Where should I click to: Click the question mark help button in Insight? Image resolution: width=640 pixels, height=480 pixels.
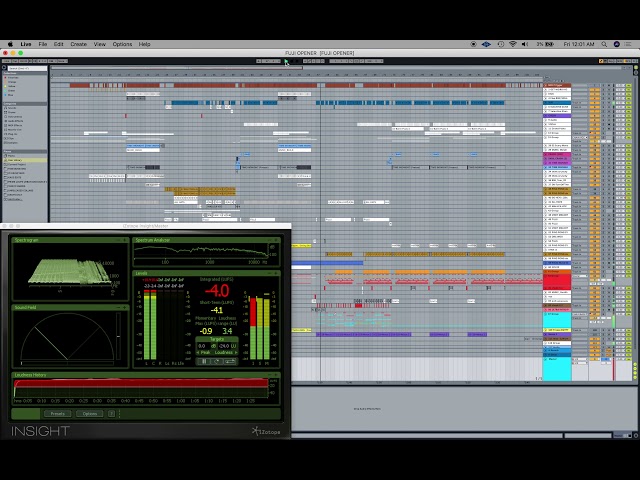[x=111, y=413]
